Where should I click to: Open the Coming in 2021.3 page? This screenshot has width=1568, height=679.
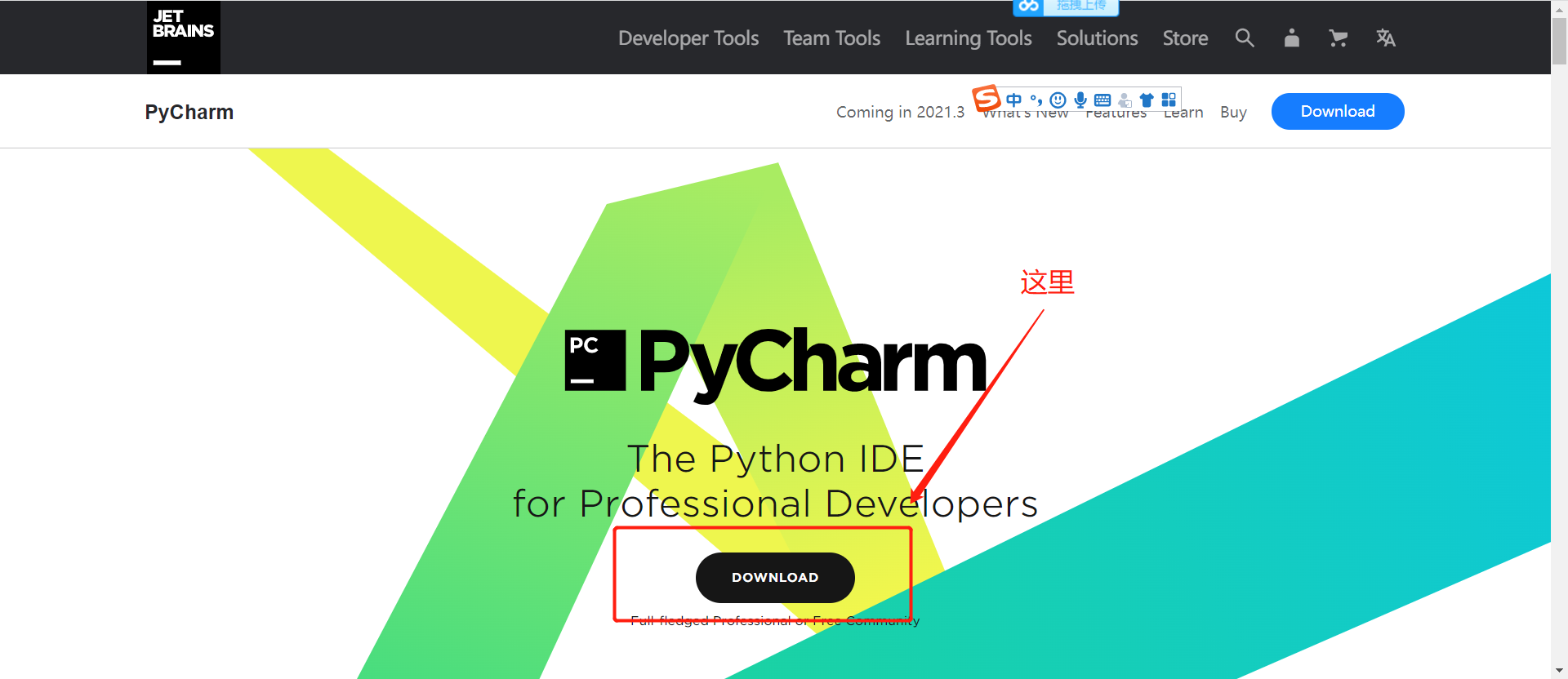(900, 112)
